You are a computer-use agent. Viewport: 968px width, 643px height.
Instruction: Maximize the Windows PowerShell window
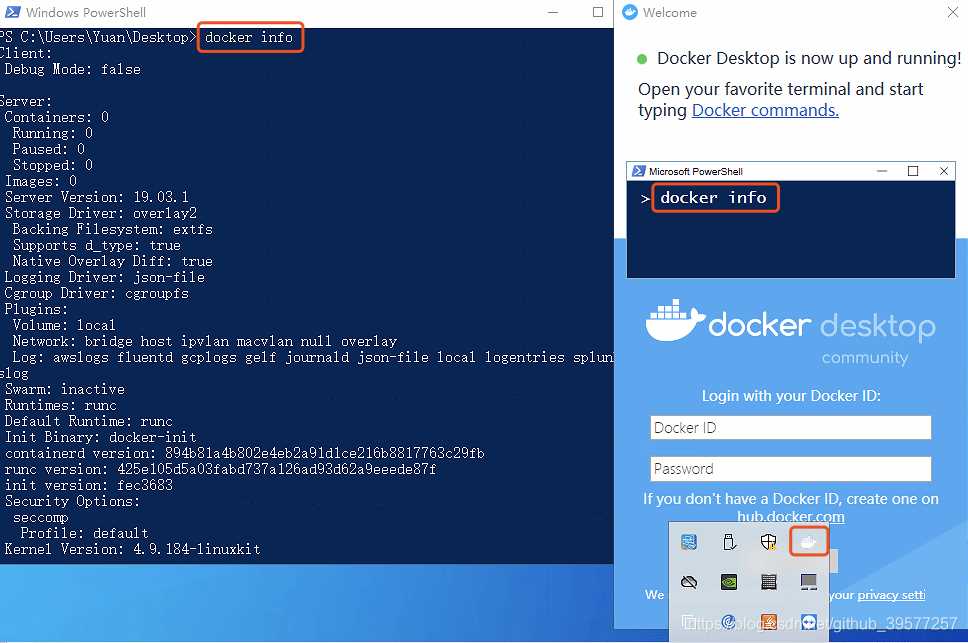coord(598,12)
